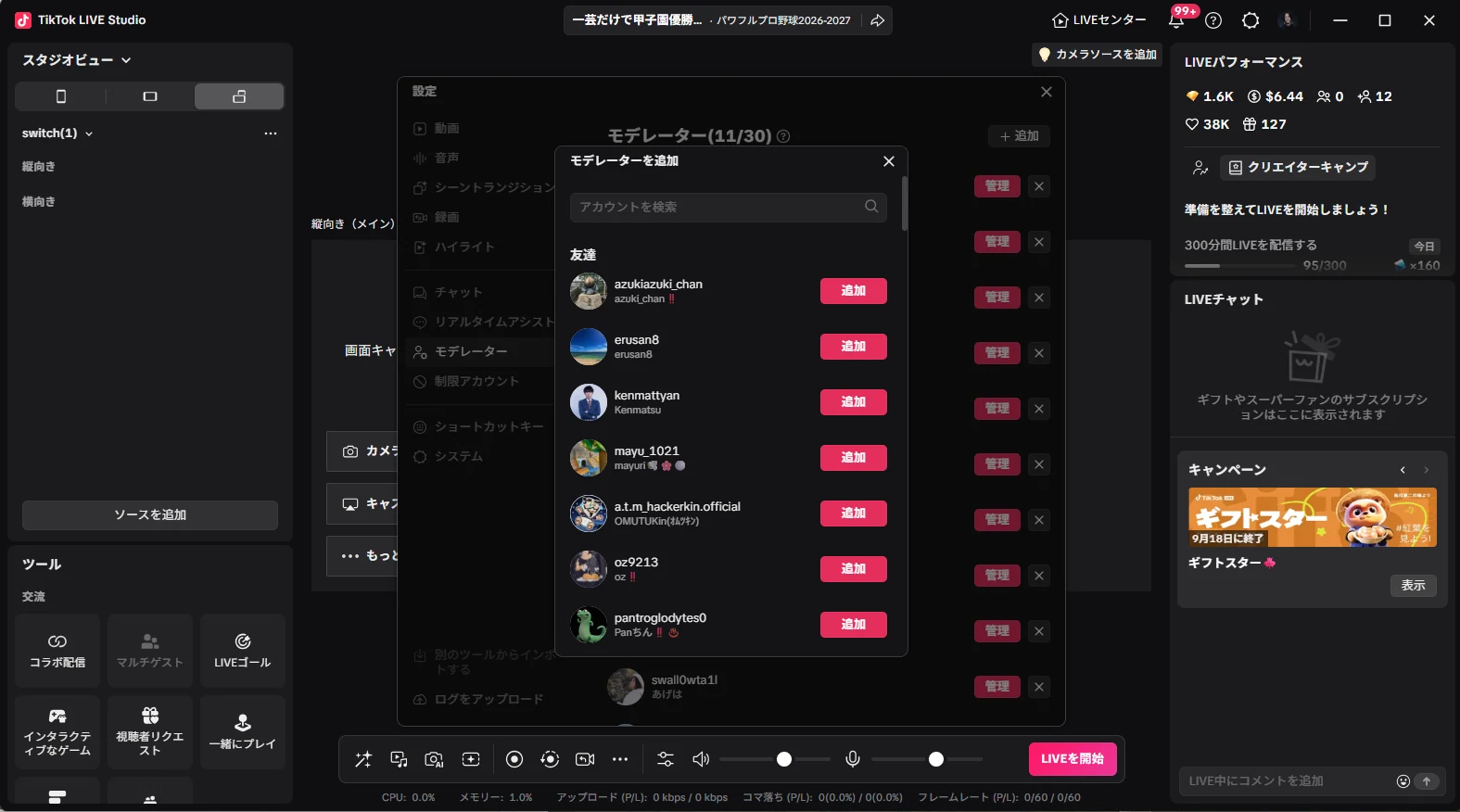
Task: Open the 視聴者リクエスト tool
Action: coord(150,732)
